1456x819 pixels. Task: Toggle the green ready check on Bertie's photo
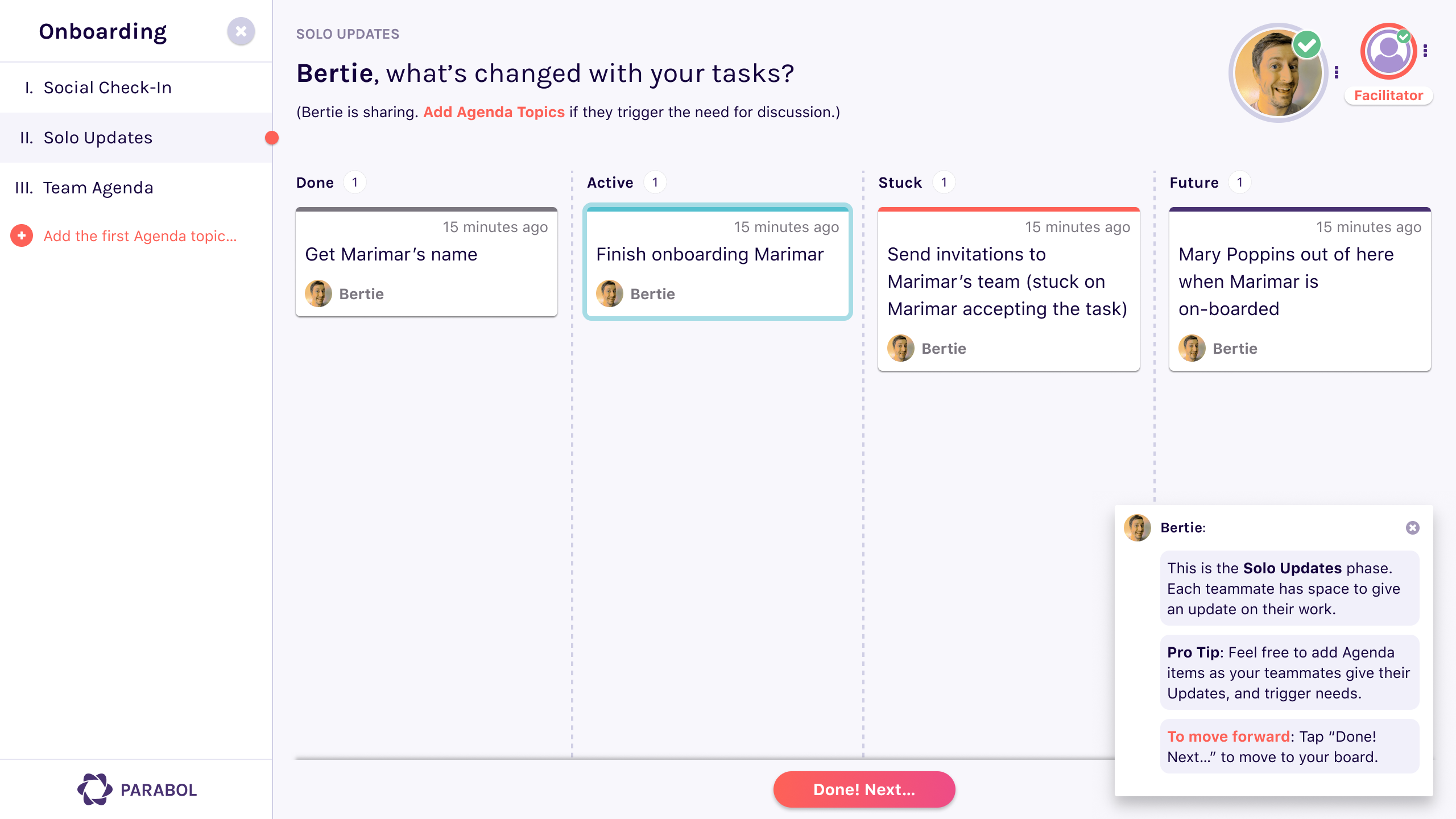[x=1306, y=43]
